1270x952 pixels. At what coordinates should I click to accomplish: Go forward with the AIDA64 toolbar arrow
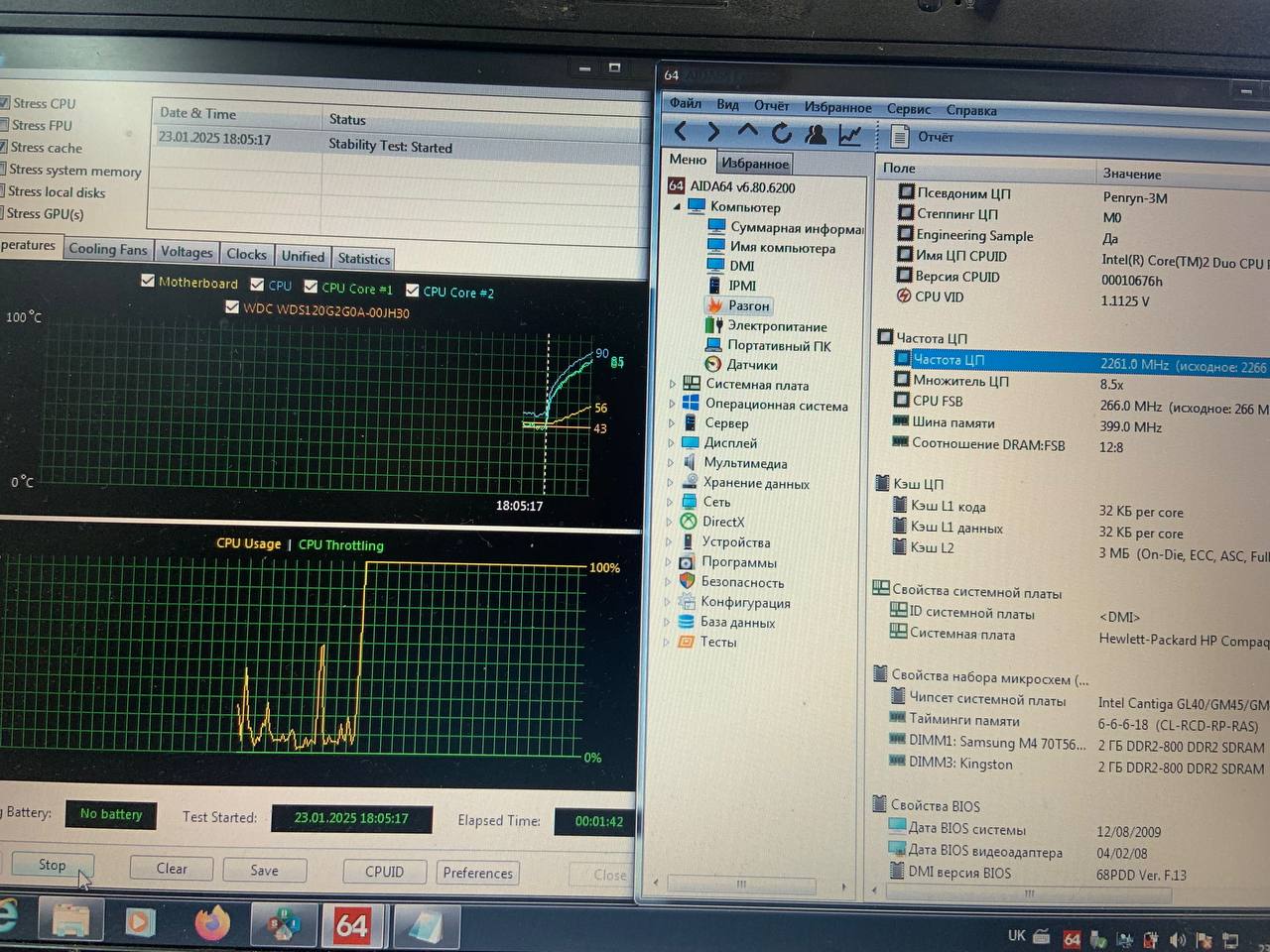(713, 132)
